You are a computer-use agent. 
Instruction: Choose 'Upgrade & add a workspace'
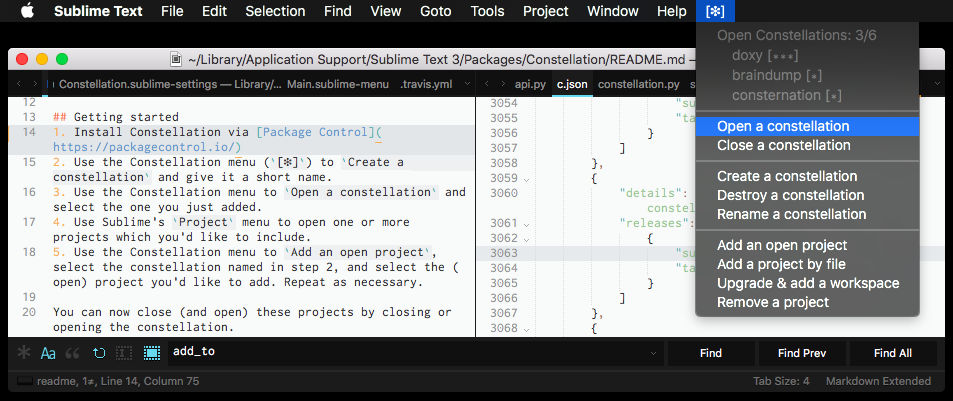(807, 283)
